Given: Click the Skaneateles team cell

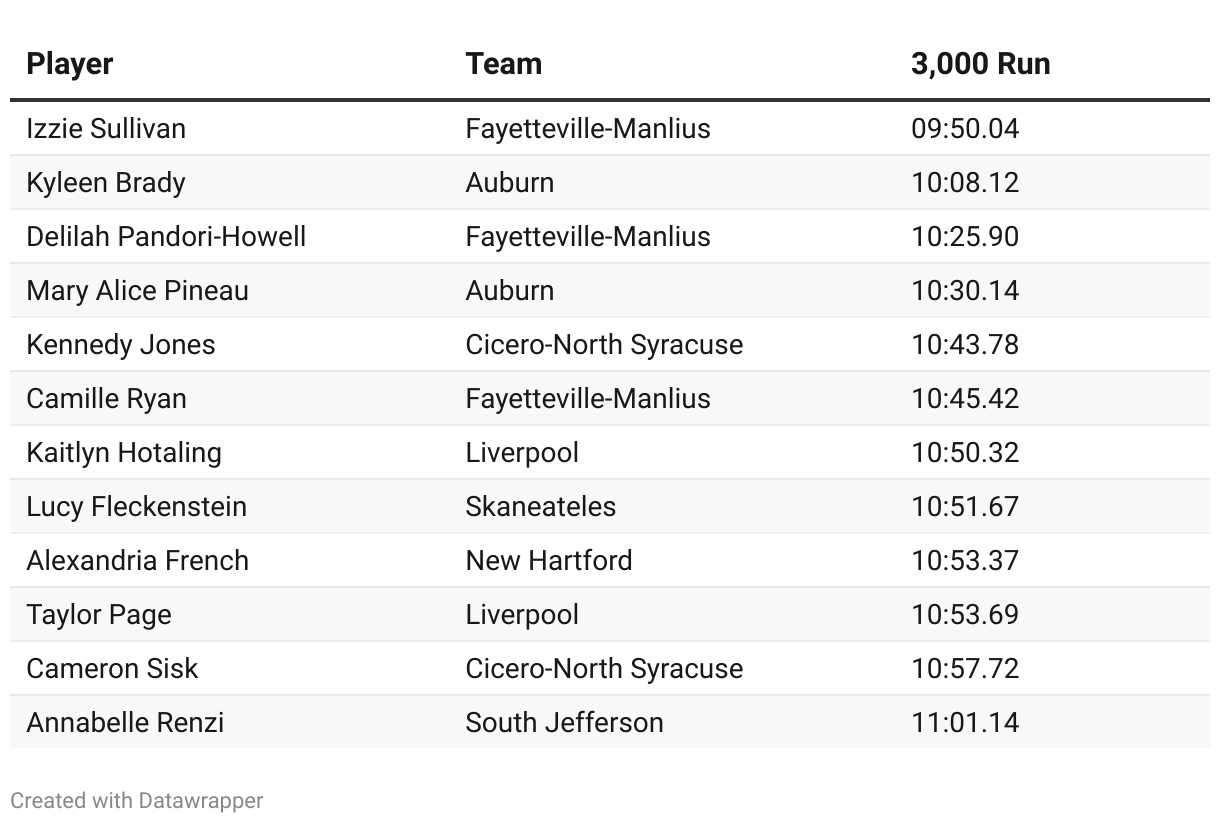Looking at the screenshot, I should tap(541, 507).
